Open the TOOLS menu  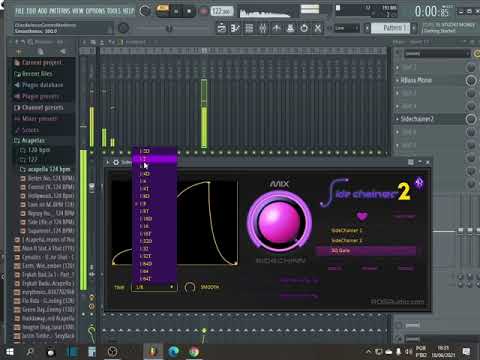114,11
